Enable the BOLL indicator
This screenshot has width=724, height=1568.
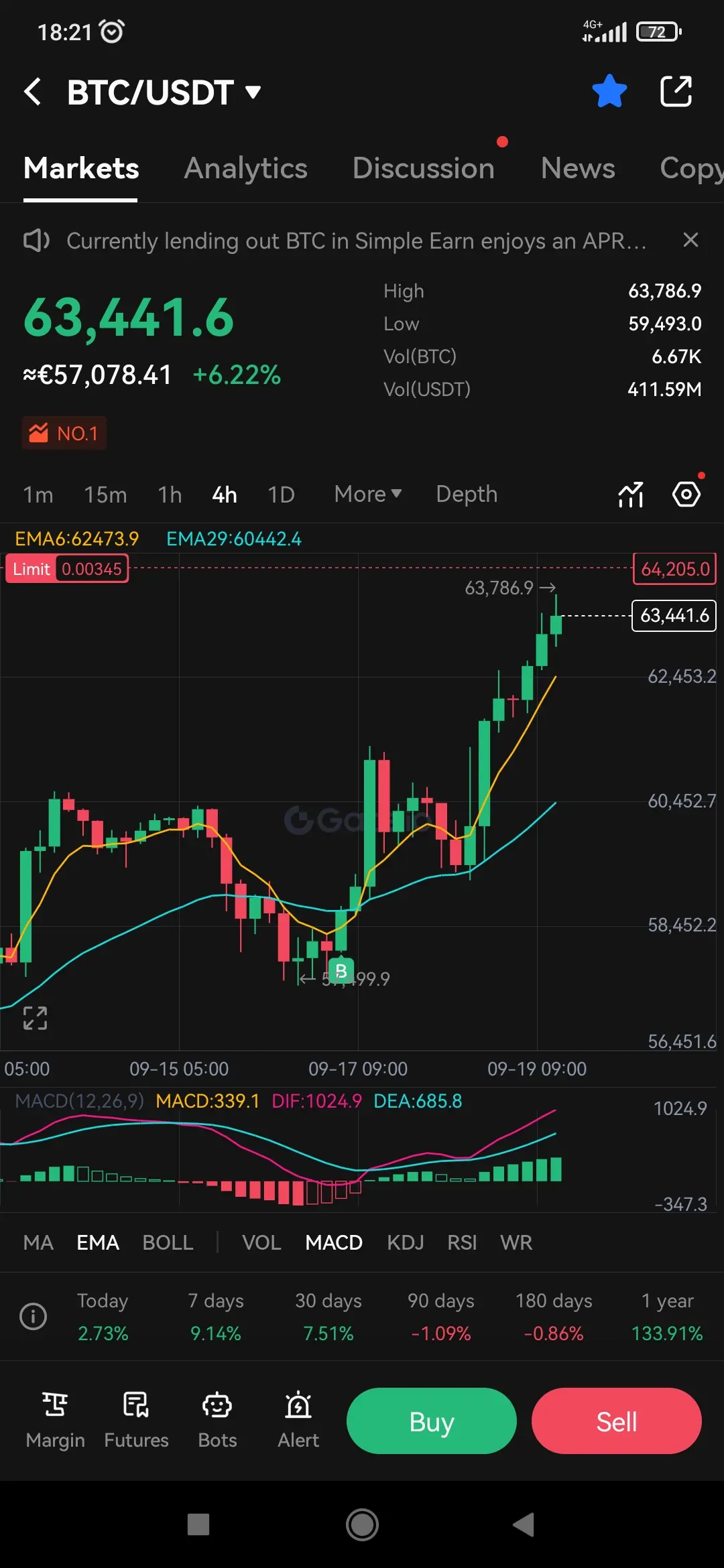coord(168,1242)
